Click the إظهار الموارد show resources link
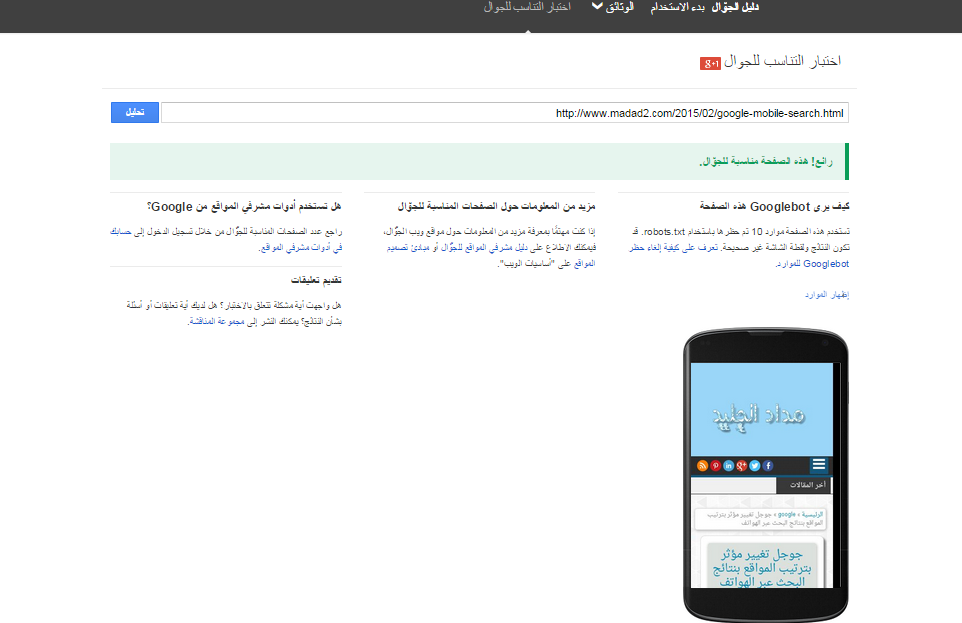This screenshot has height=623, width=962. (x=827, y=295)
